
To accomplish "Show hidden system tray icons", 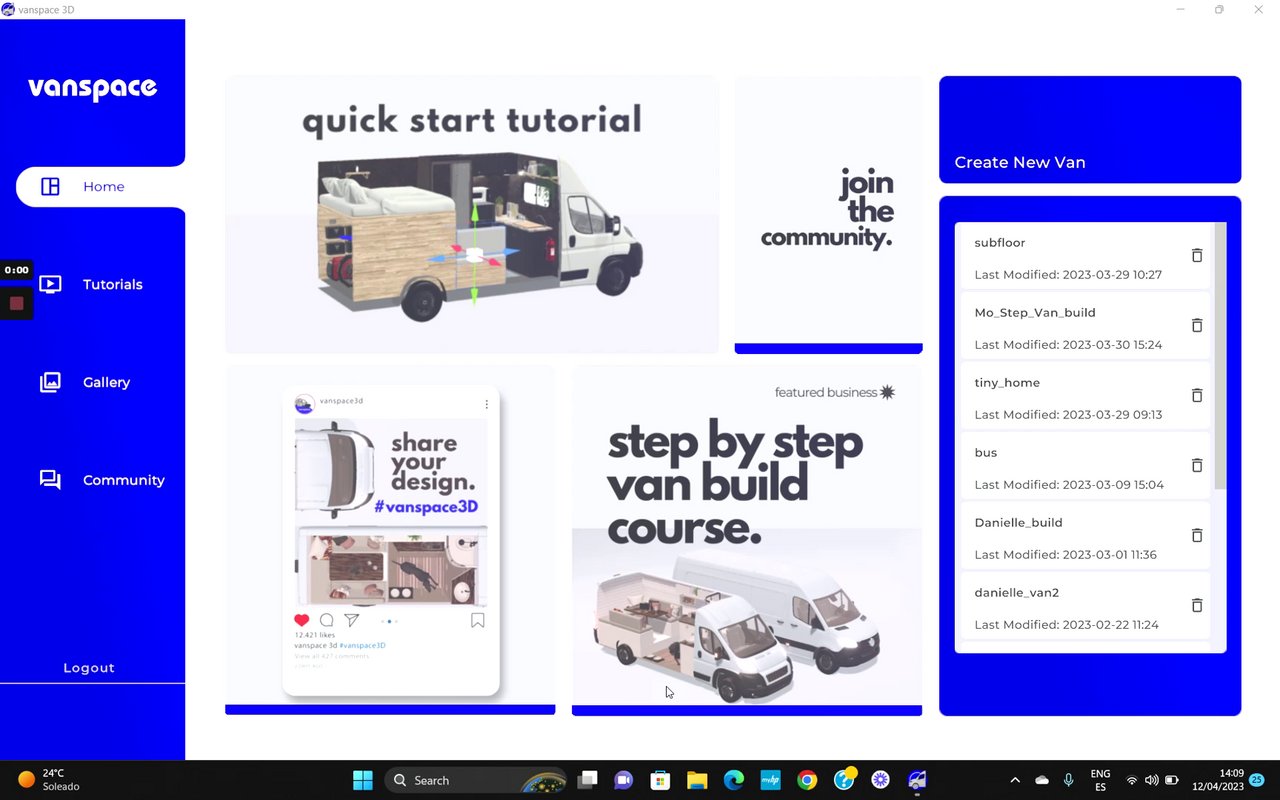I will tap(1015, 780).
